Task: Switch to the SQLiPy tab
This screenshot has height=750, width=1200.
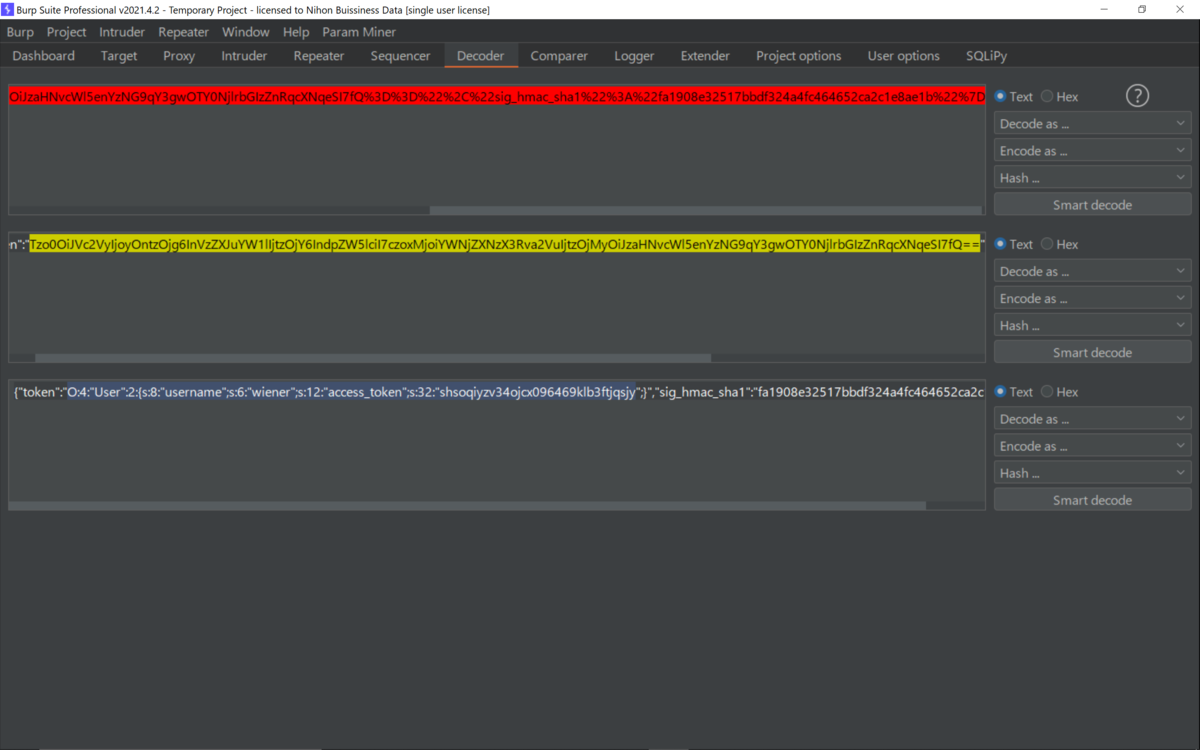Action: click(987, 56)
